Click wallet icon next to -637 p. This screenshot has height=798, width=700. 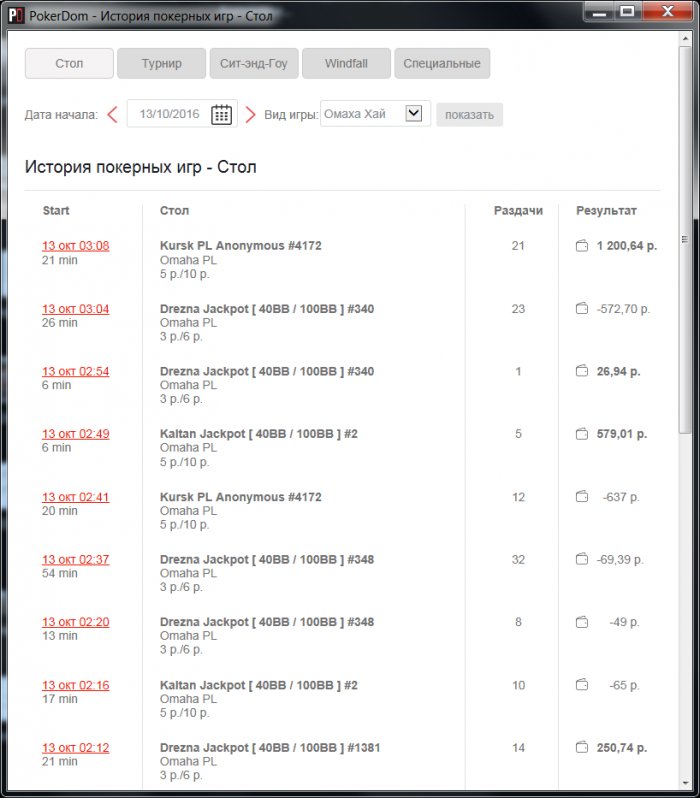582,497
